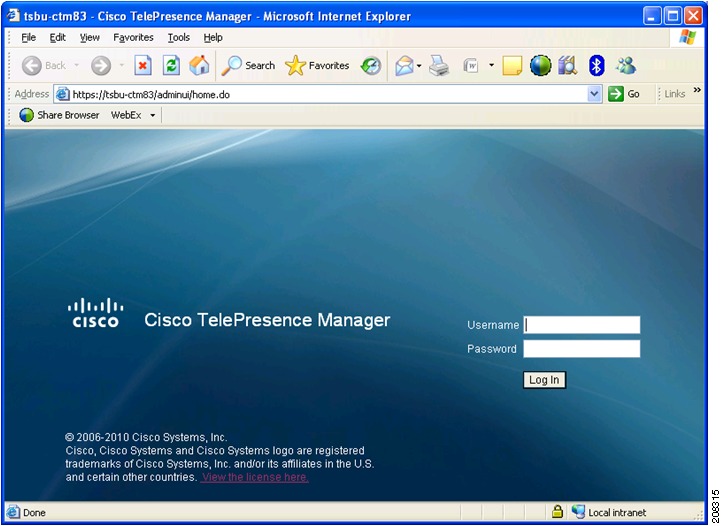Focus the Username input field

[x=582, y=325]
